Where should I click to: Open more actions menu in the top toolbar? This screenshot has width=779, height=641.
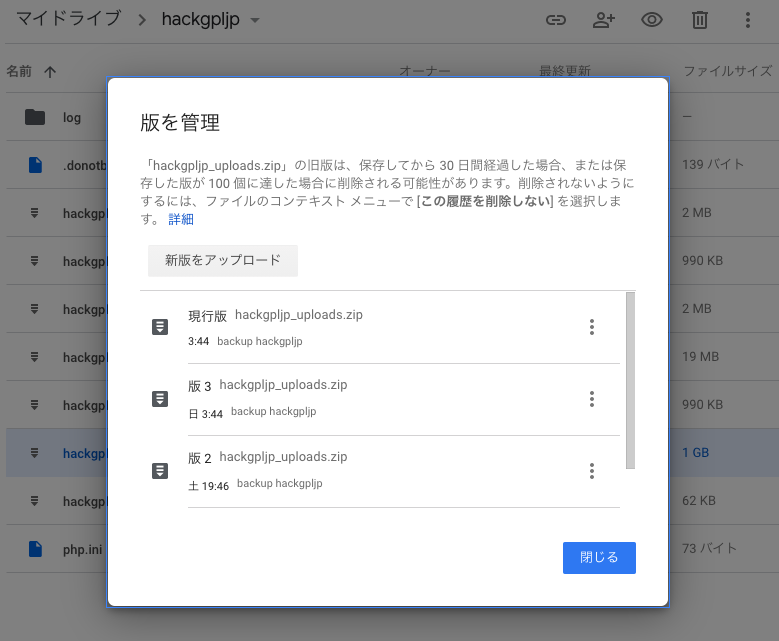[748, 20]
